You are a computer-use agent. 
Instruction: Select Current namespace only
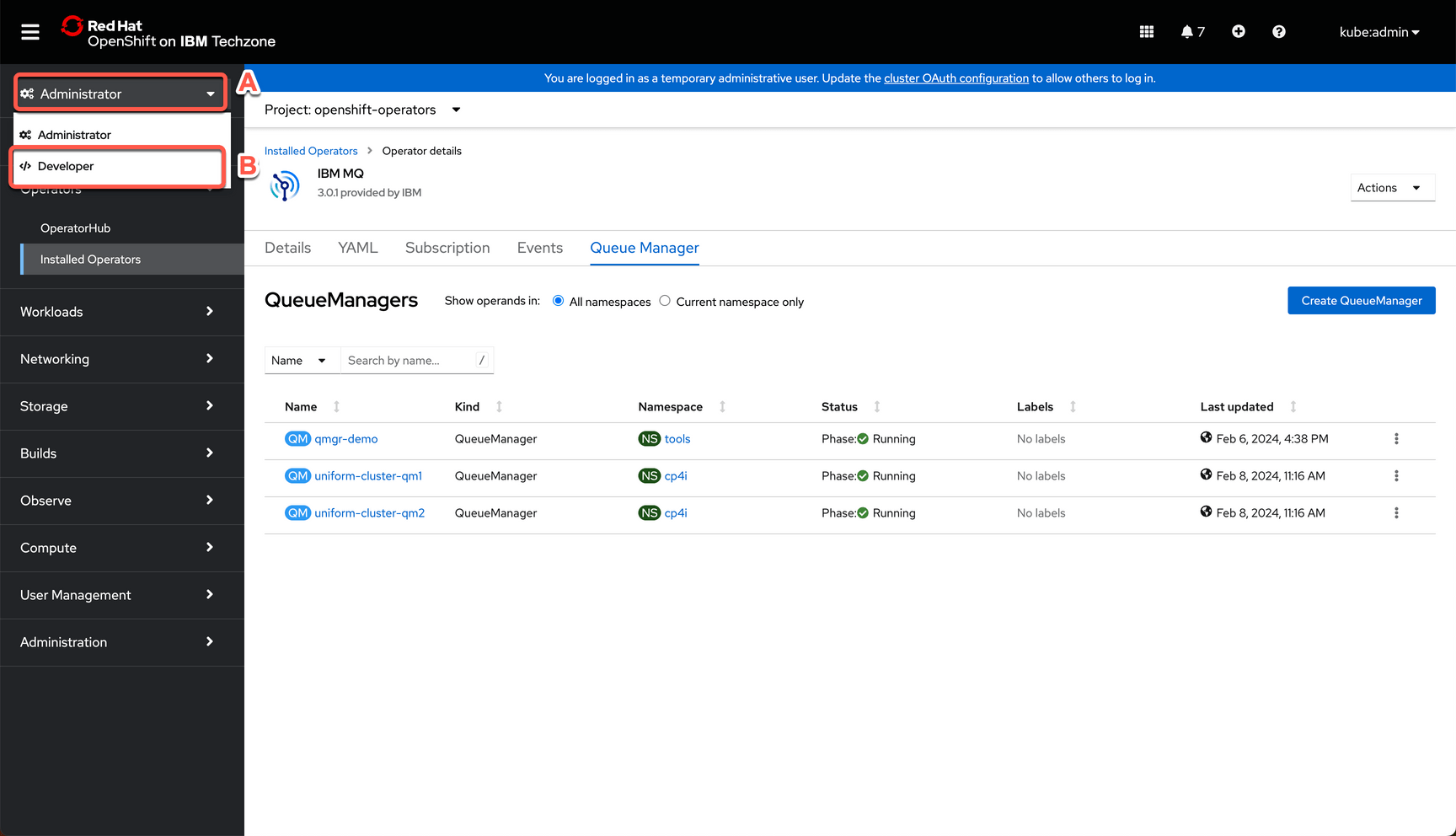(x=665, y=300)
